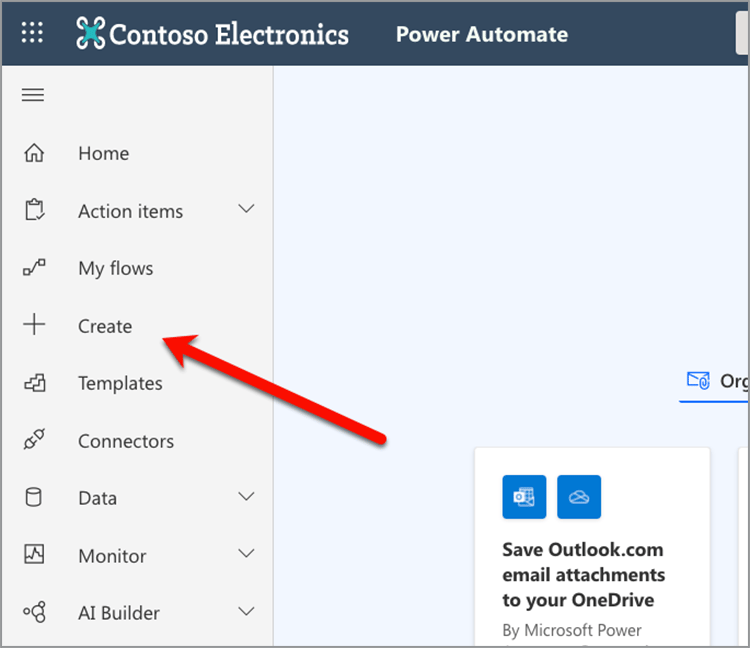Click the Monitor chart icon
The image size is (750, 648).
click(x=34, y=555)
